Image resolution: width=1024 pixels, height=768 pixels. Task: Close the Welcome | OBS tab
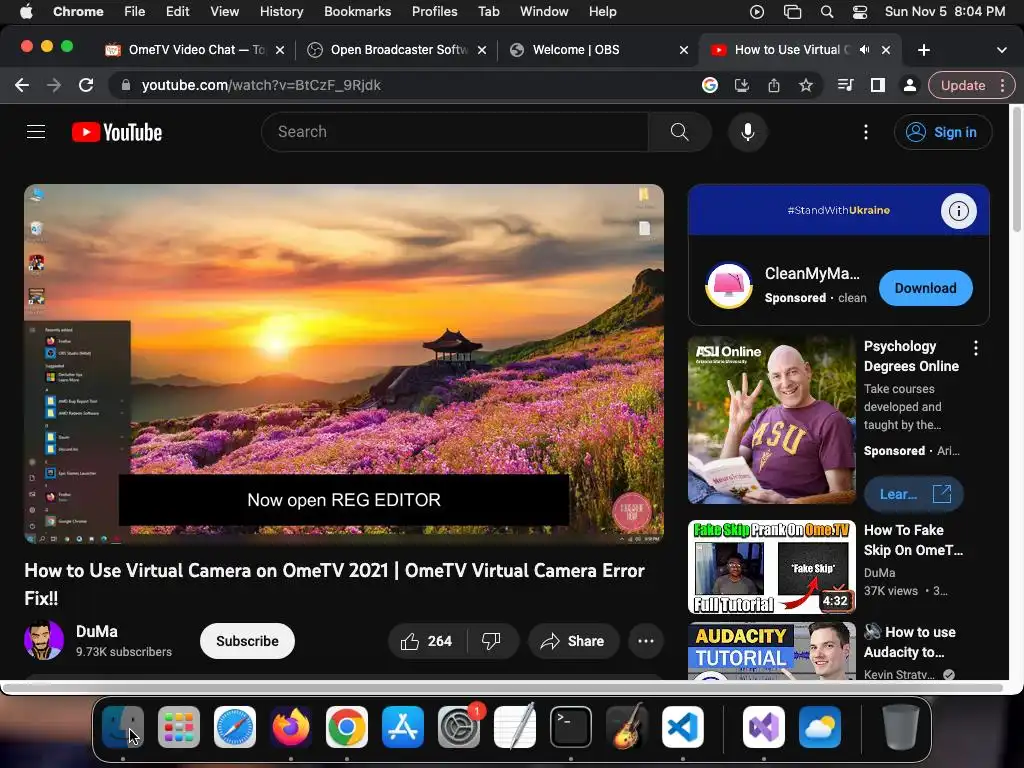pos(684,50)
